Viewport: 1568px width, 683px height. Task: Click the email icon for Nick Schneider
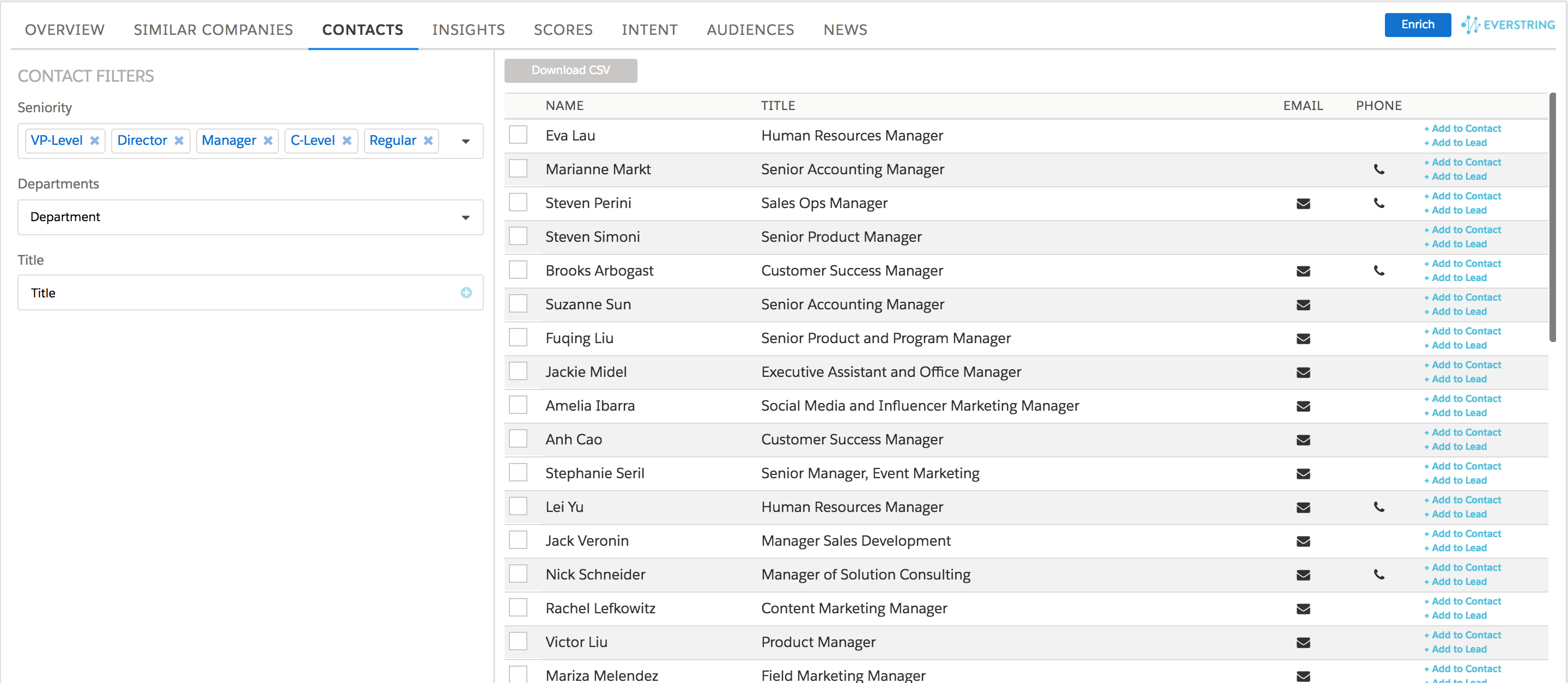tap(1303, 575)
